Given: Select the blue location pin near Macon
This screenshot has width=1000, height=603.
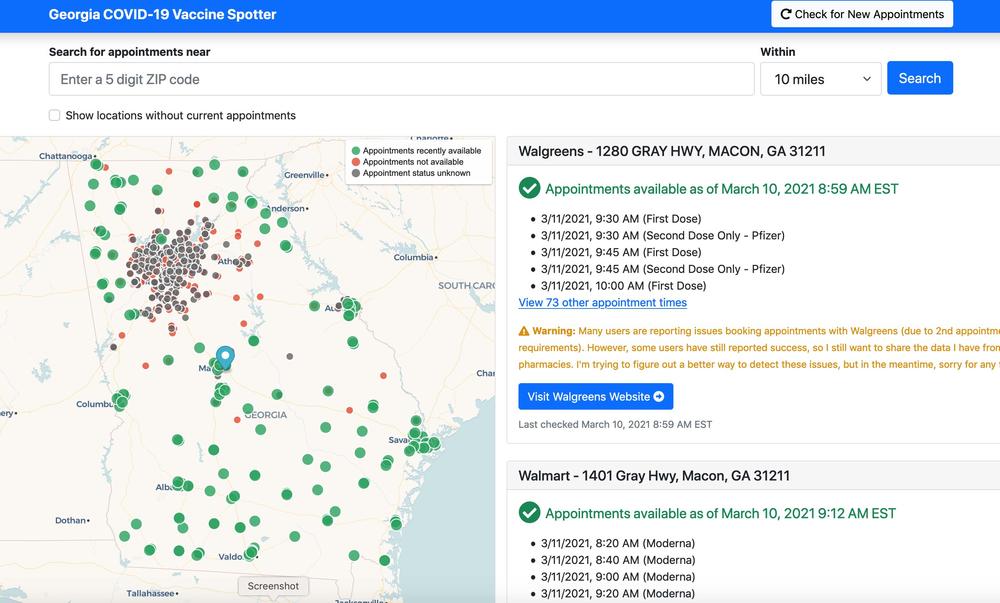Looking at the screenshot, I should click(x=225, y=357).
